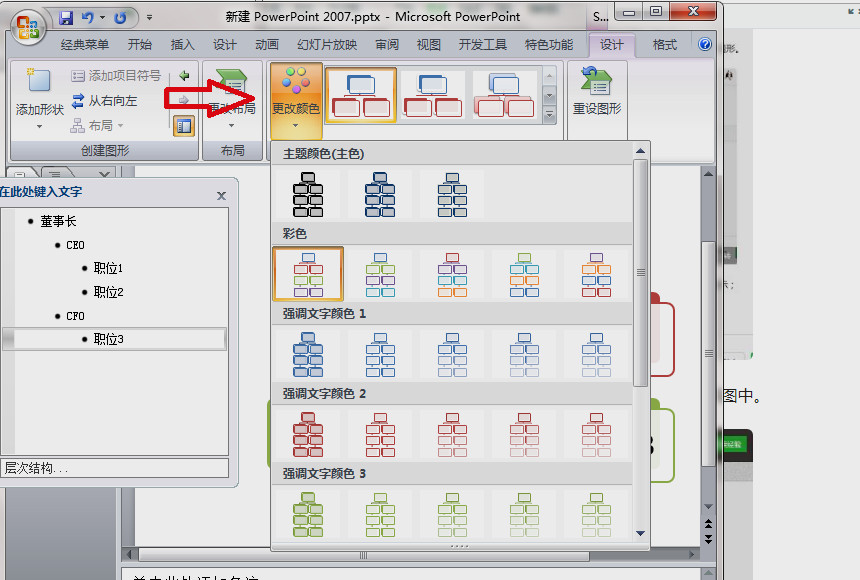Close the 在此处键入文字 text pane

222,196
